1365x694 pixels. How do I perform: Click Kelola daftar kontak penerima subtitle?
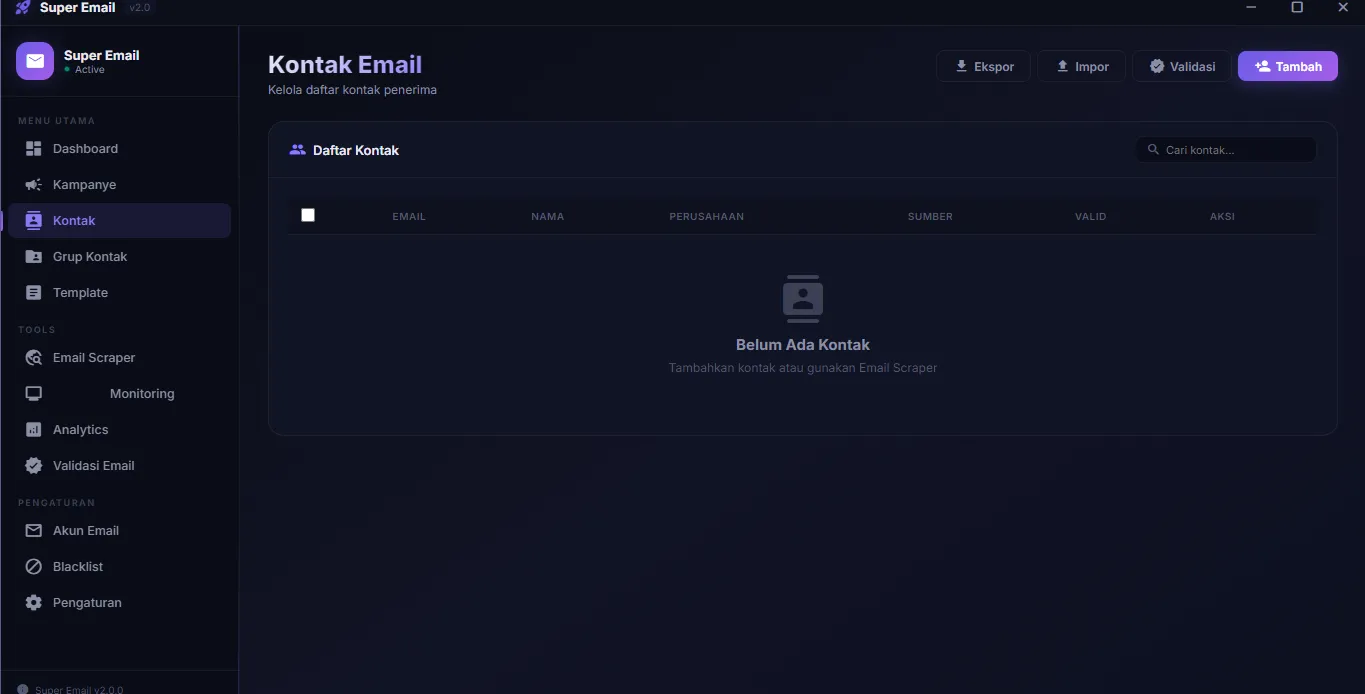click(352, 90)
